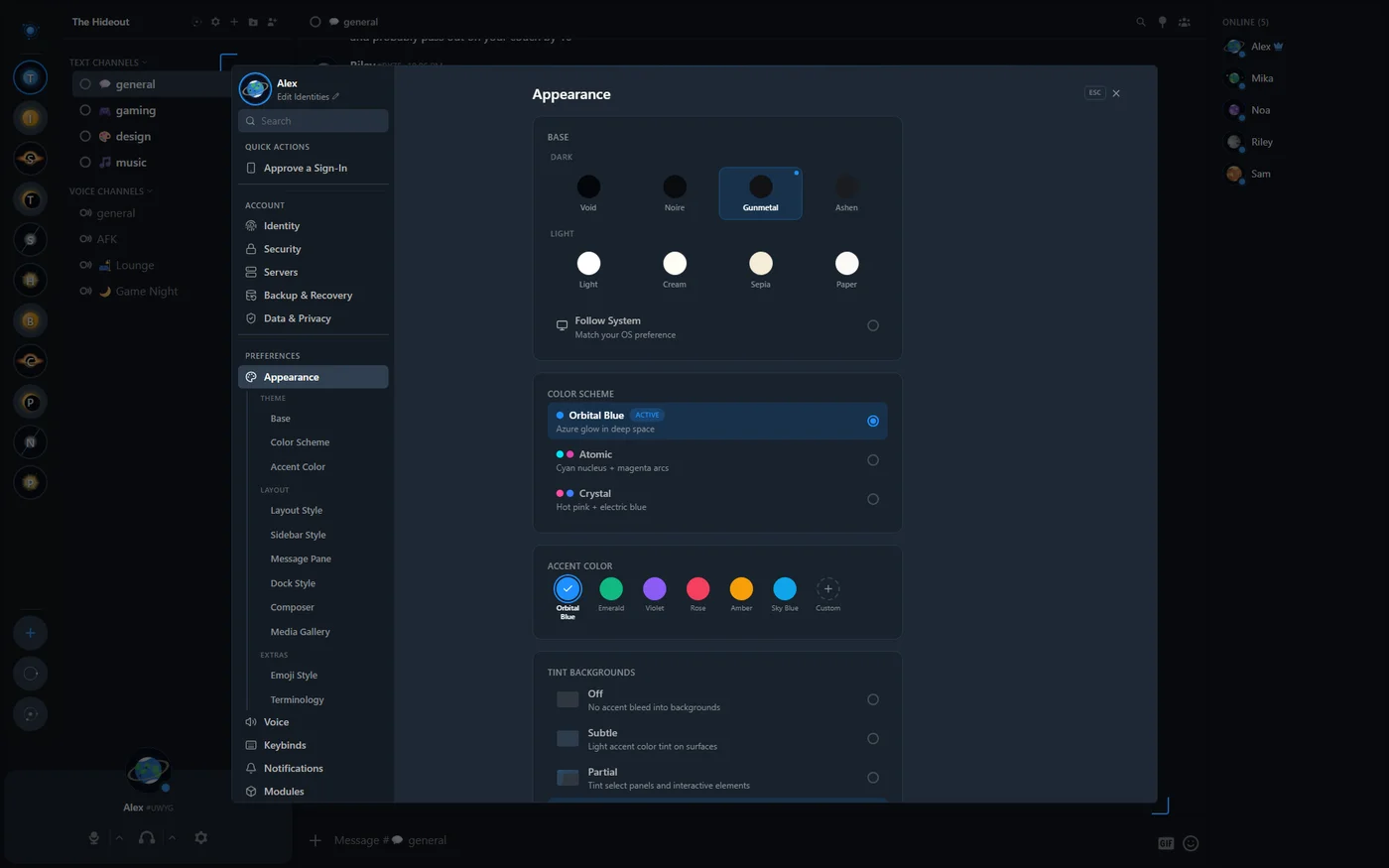Open the Voice settings section

314,722
